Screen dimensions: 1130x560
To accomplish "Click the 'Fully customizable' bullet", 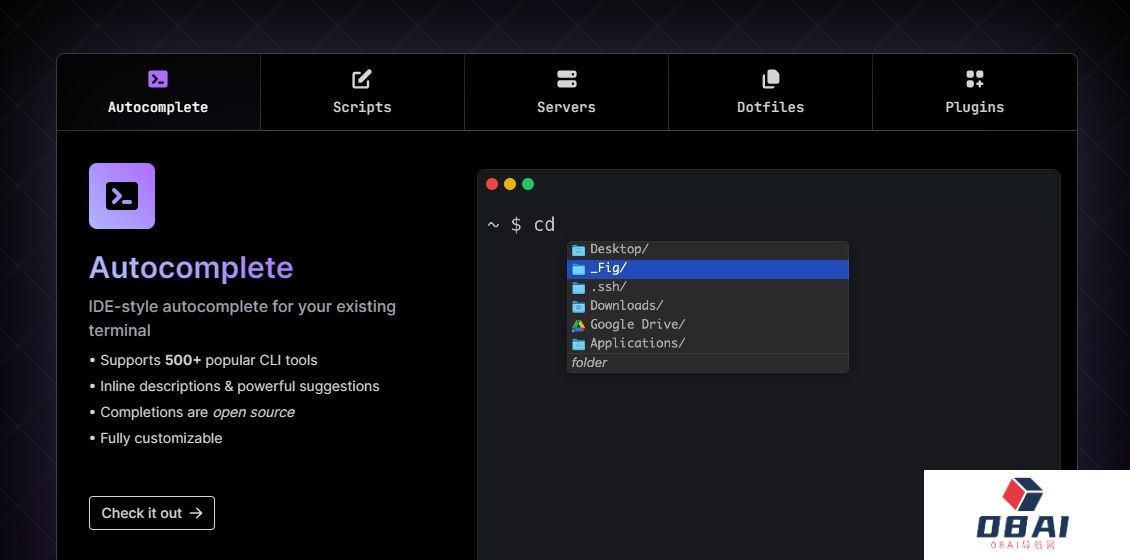I will [x=156, y=438].
